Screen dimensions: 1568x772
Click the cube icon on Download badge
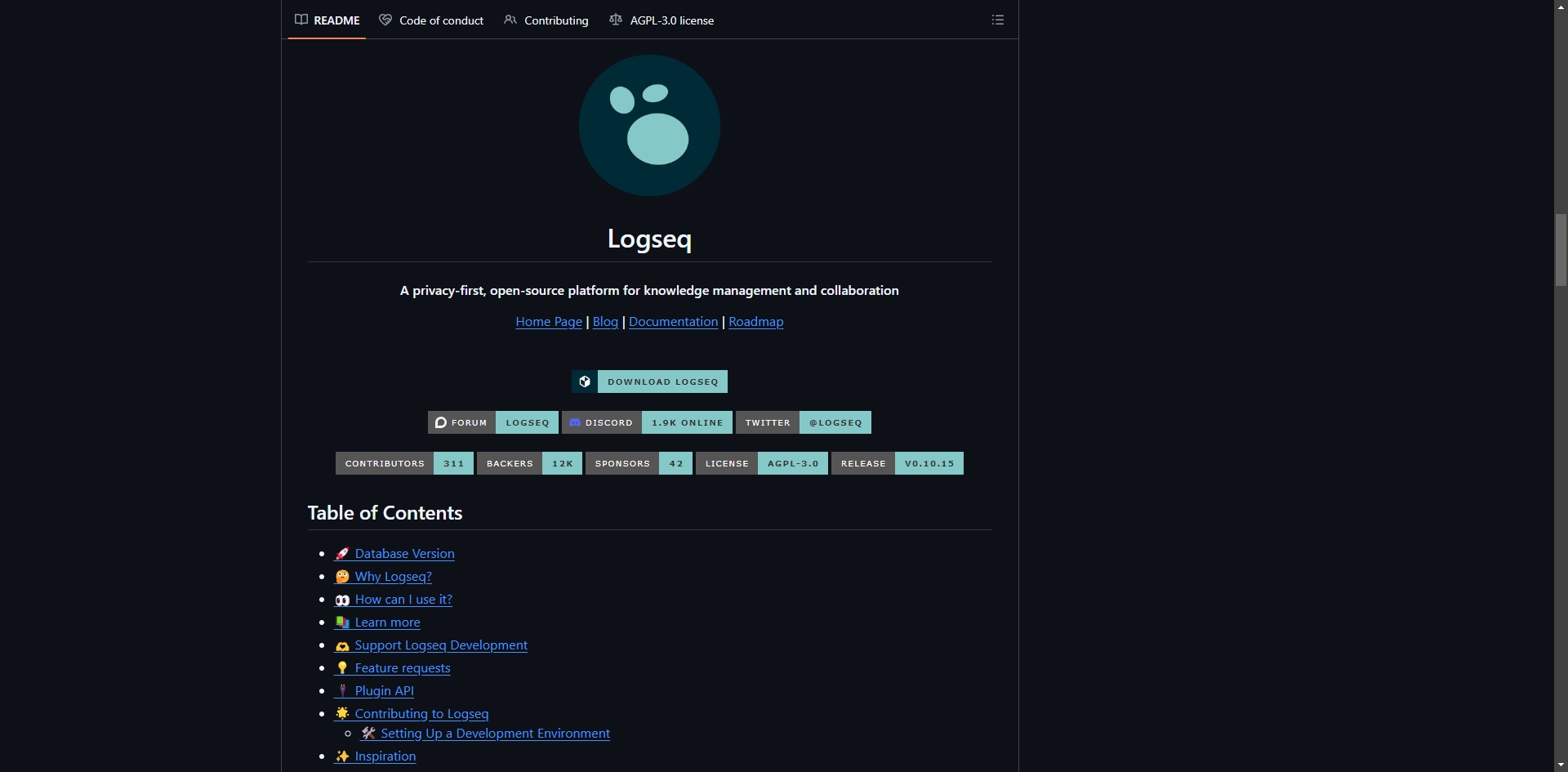click(x=585, y=382)
